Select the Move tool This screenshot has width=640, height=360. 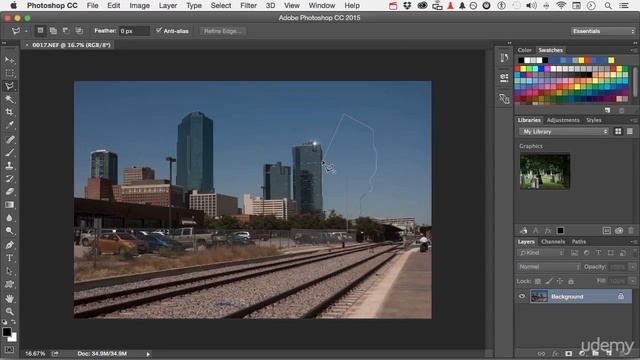9,60
